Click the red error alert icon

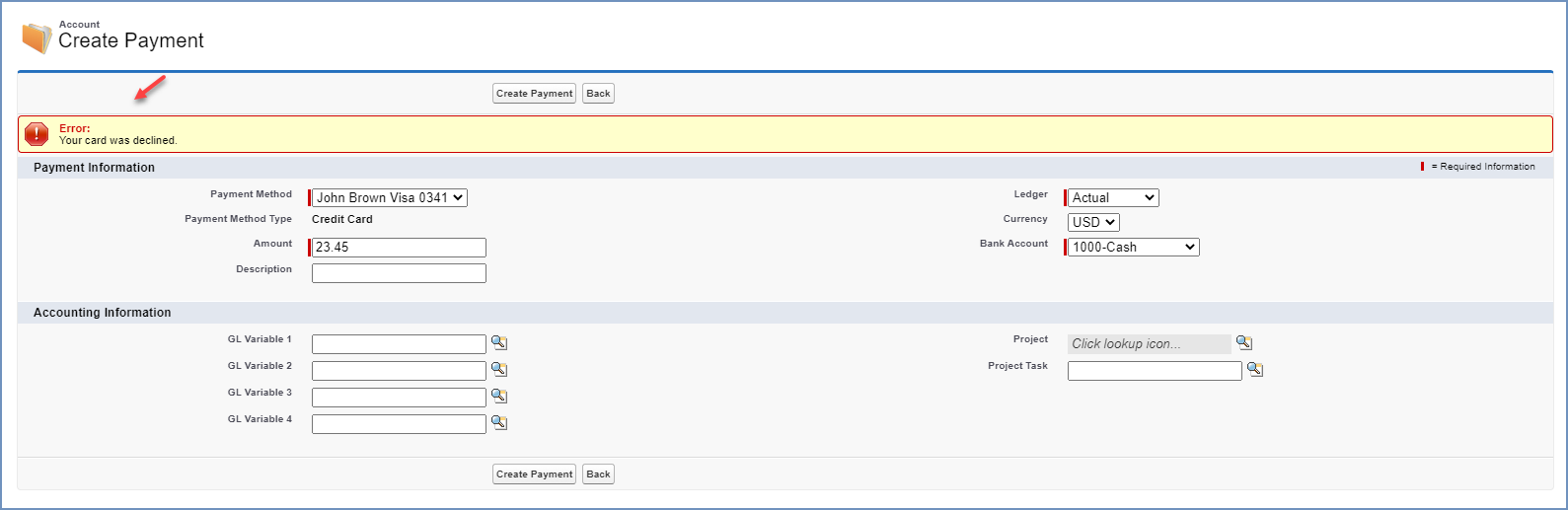pos(37,134)
